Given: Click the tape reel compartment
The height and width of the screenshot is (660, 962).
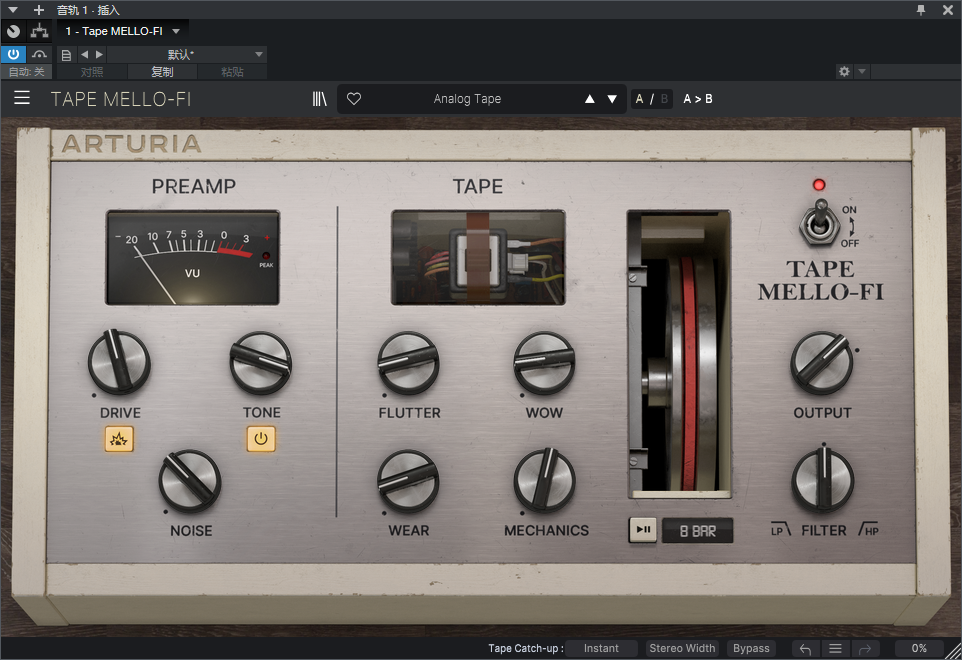Looking at the screenshot, I should coord(679,353).
